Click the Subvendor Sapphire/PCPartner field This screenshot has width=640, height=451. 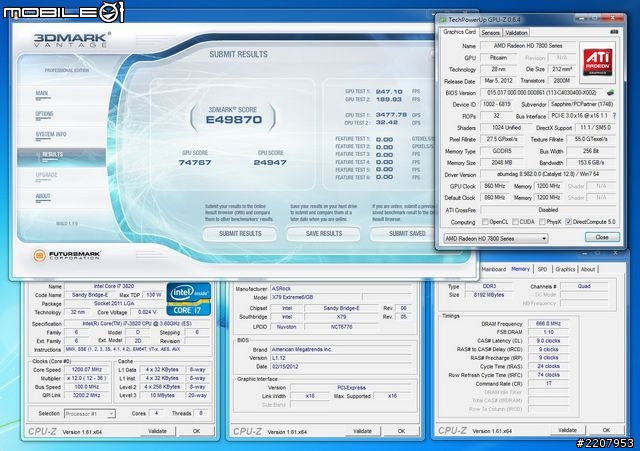(582, 104)
